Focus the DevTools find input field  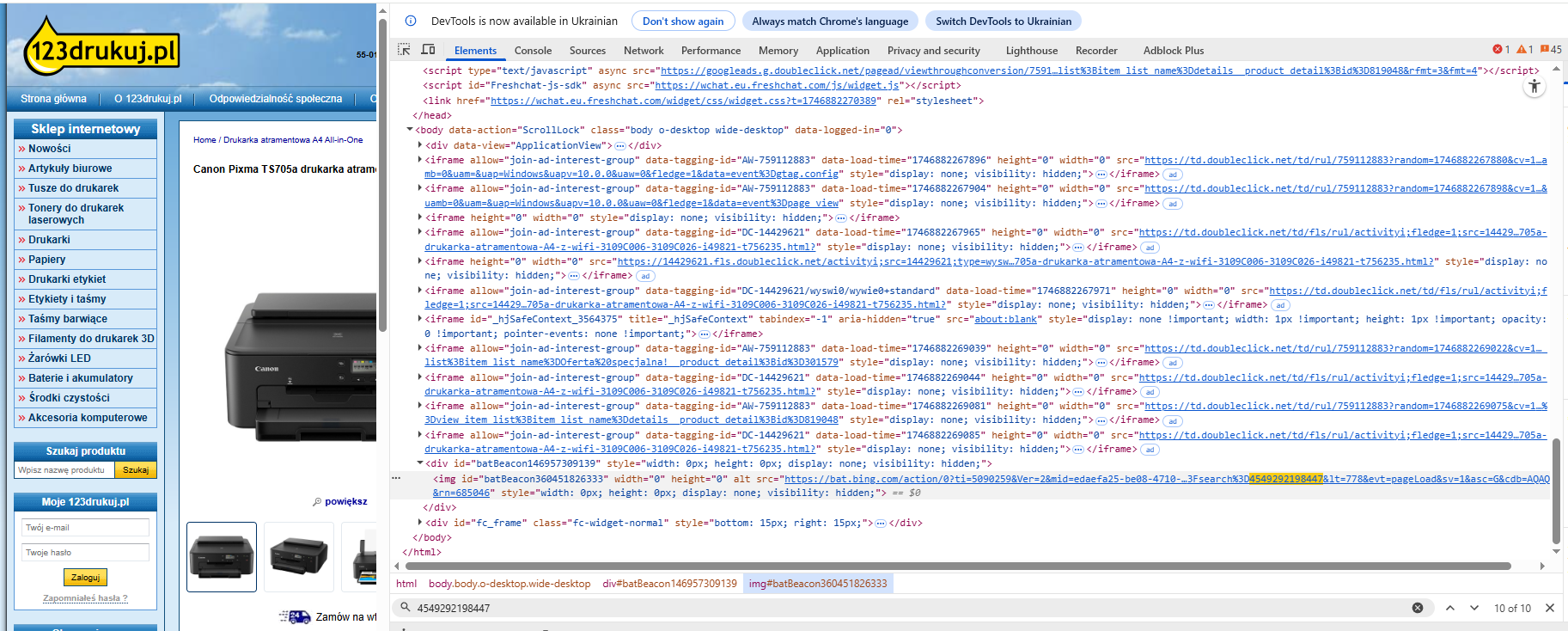(x=911, y=608)
